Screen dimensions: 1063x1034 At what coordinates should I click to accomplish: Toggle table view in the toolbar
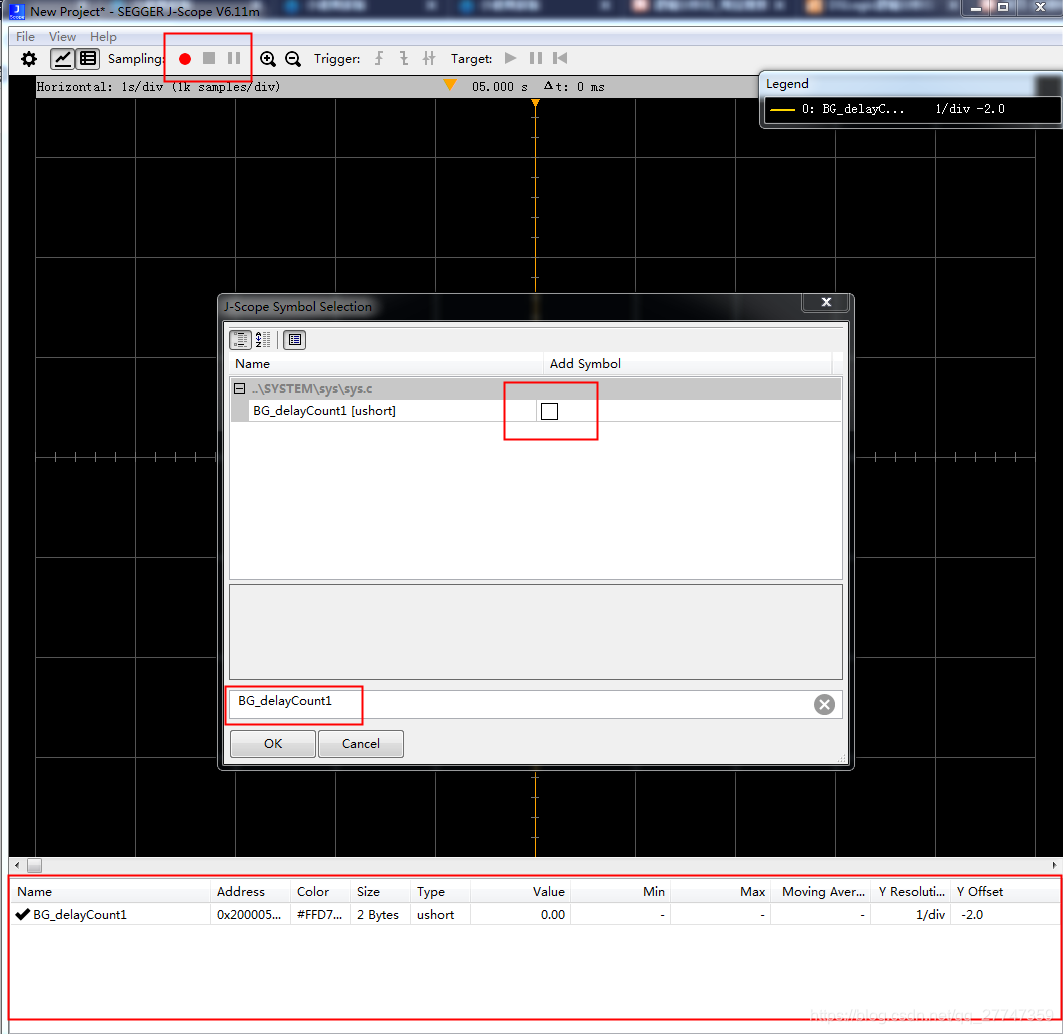(x=87, y=58)
